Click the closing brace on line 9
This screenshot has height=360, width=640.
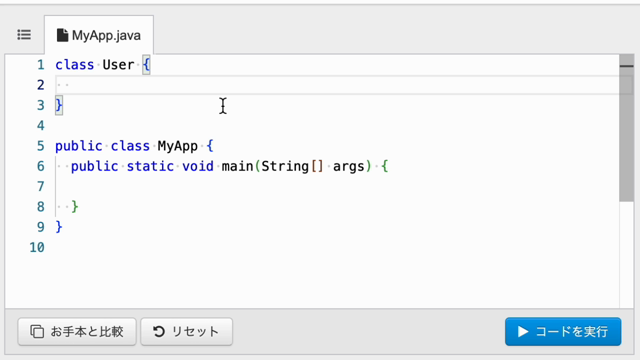click(x=59, y=227)
